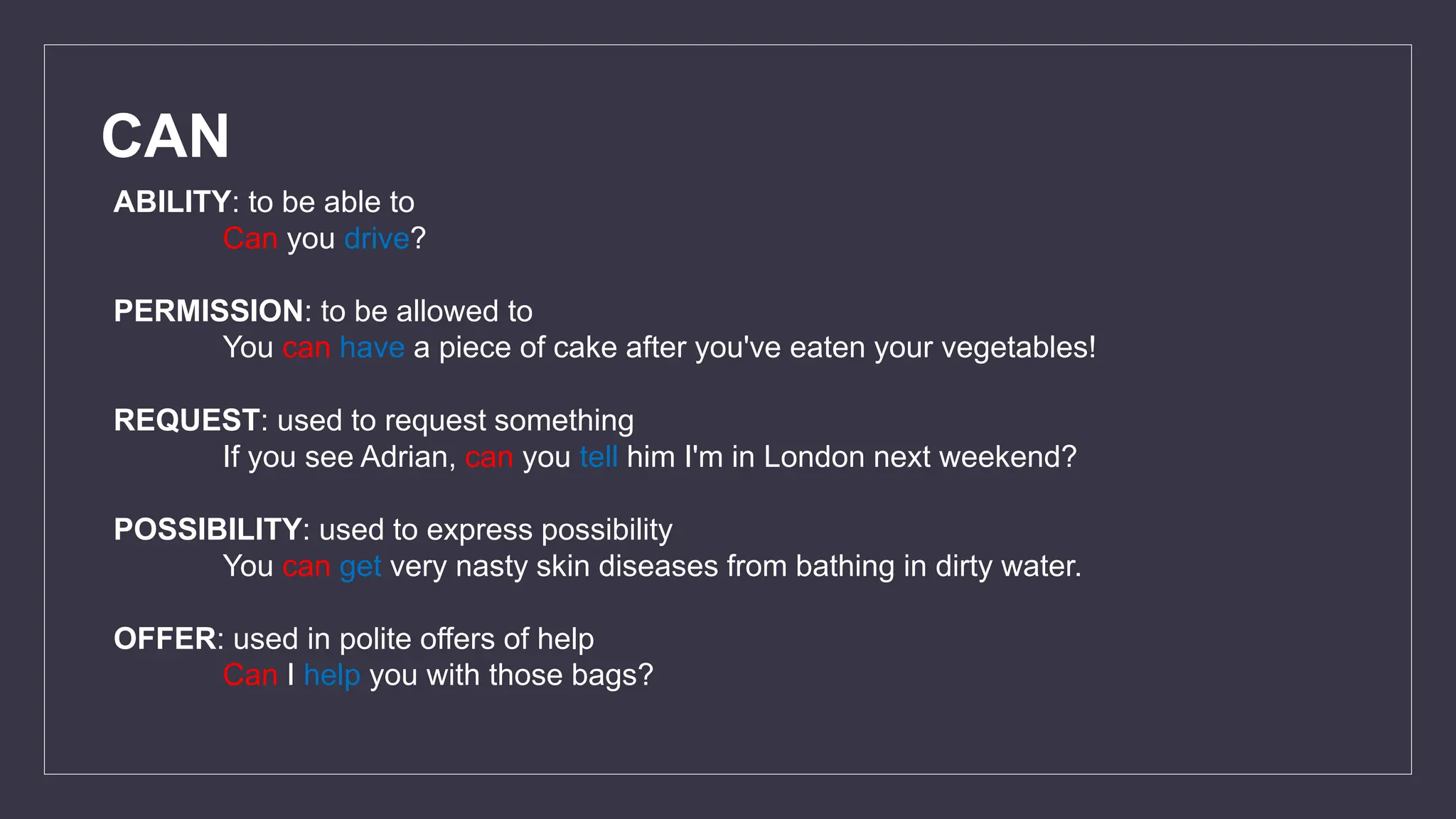1456x819 pixels.
Task: Select the blue word "drive"
Action: click(x=377, y=239)
